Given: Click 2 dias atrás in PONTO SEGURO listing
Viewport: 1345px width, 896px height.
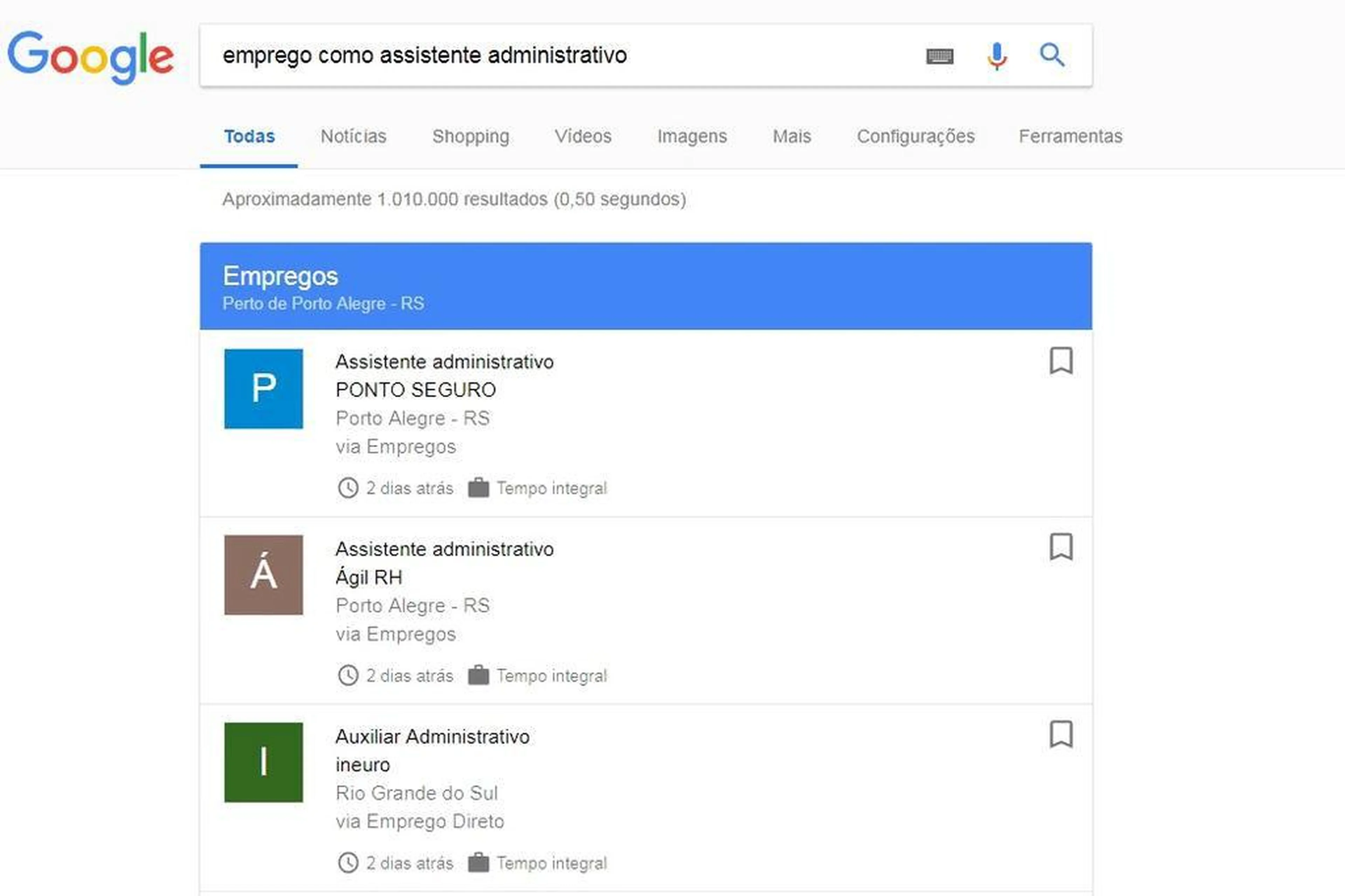Looking at the screenshot, I should point(410,488).
